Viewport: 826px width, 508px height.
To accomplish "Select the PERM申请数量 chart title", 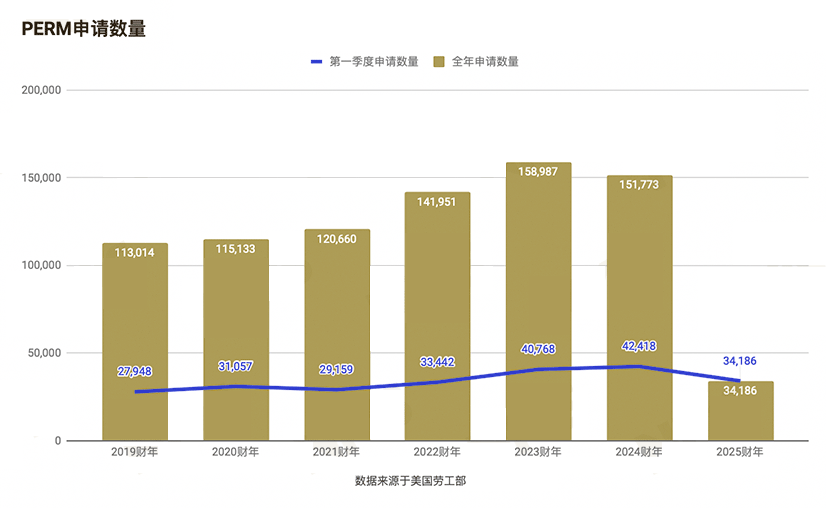I will coord(84,29).
